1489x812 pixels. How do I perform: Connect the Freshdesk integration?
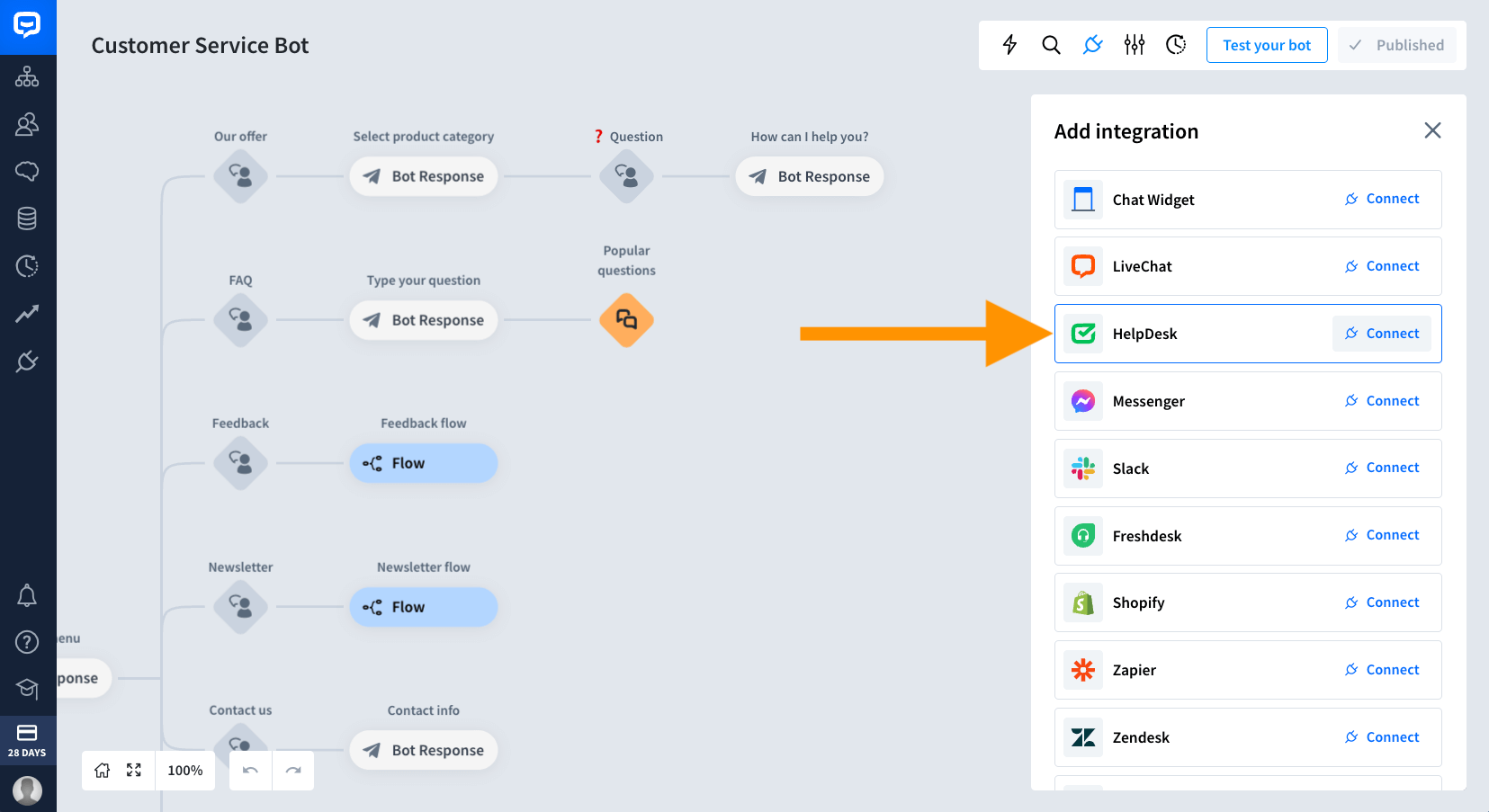tap(1382, 535)
